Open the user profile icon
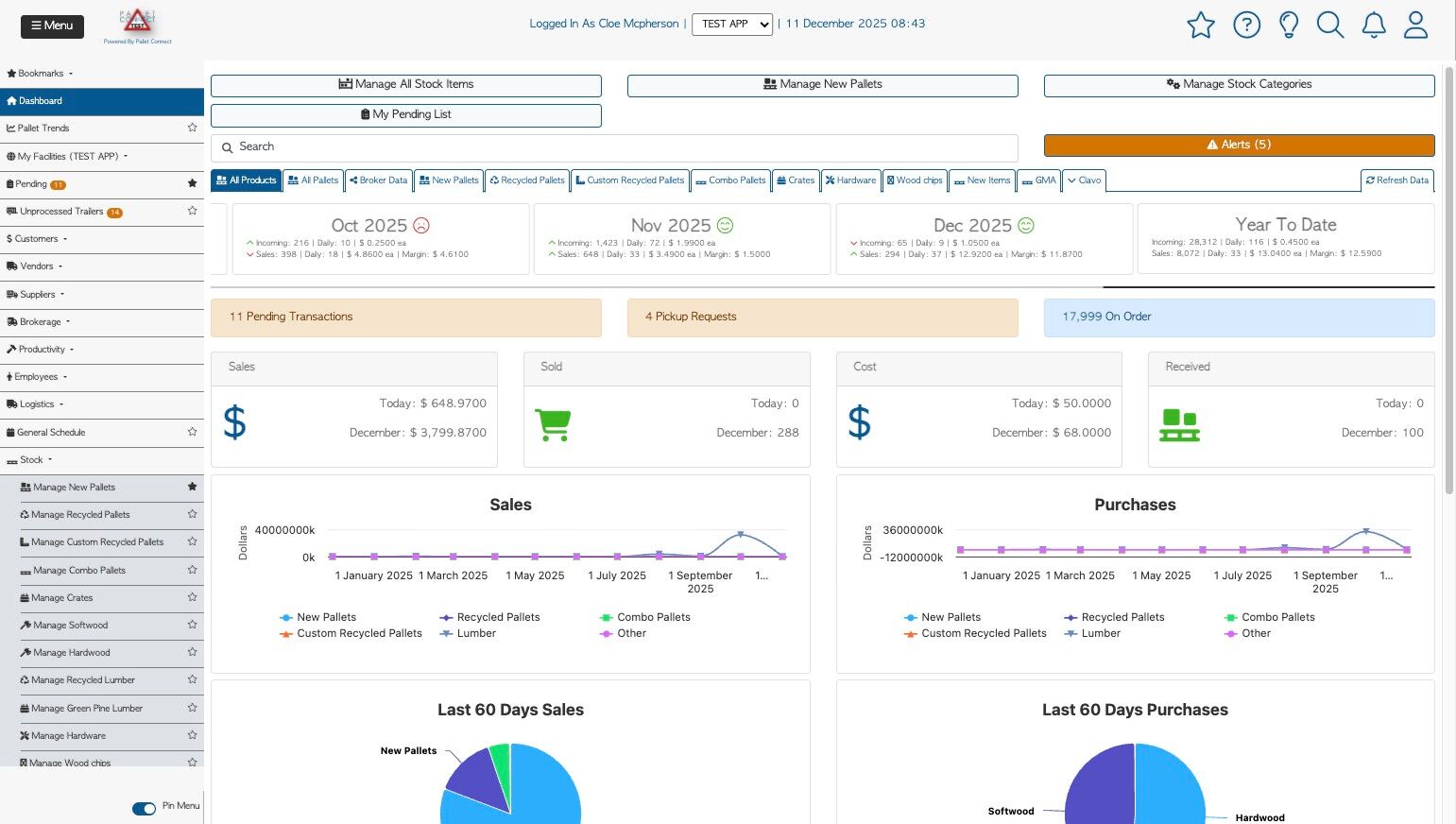The width and height of the screenshot is (1456, 824). click(1415, 25)
